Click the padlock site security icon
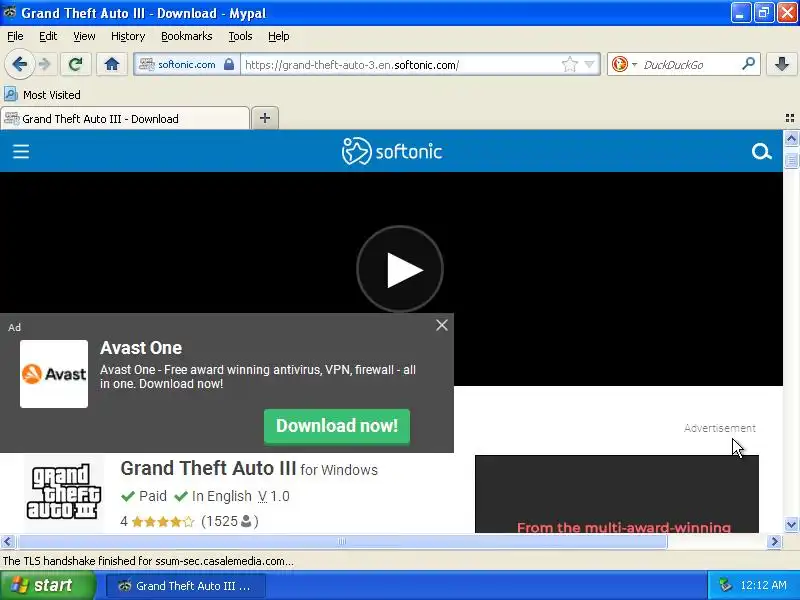Viewport: 800px width, 600px height. (x=229, y=64)
